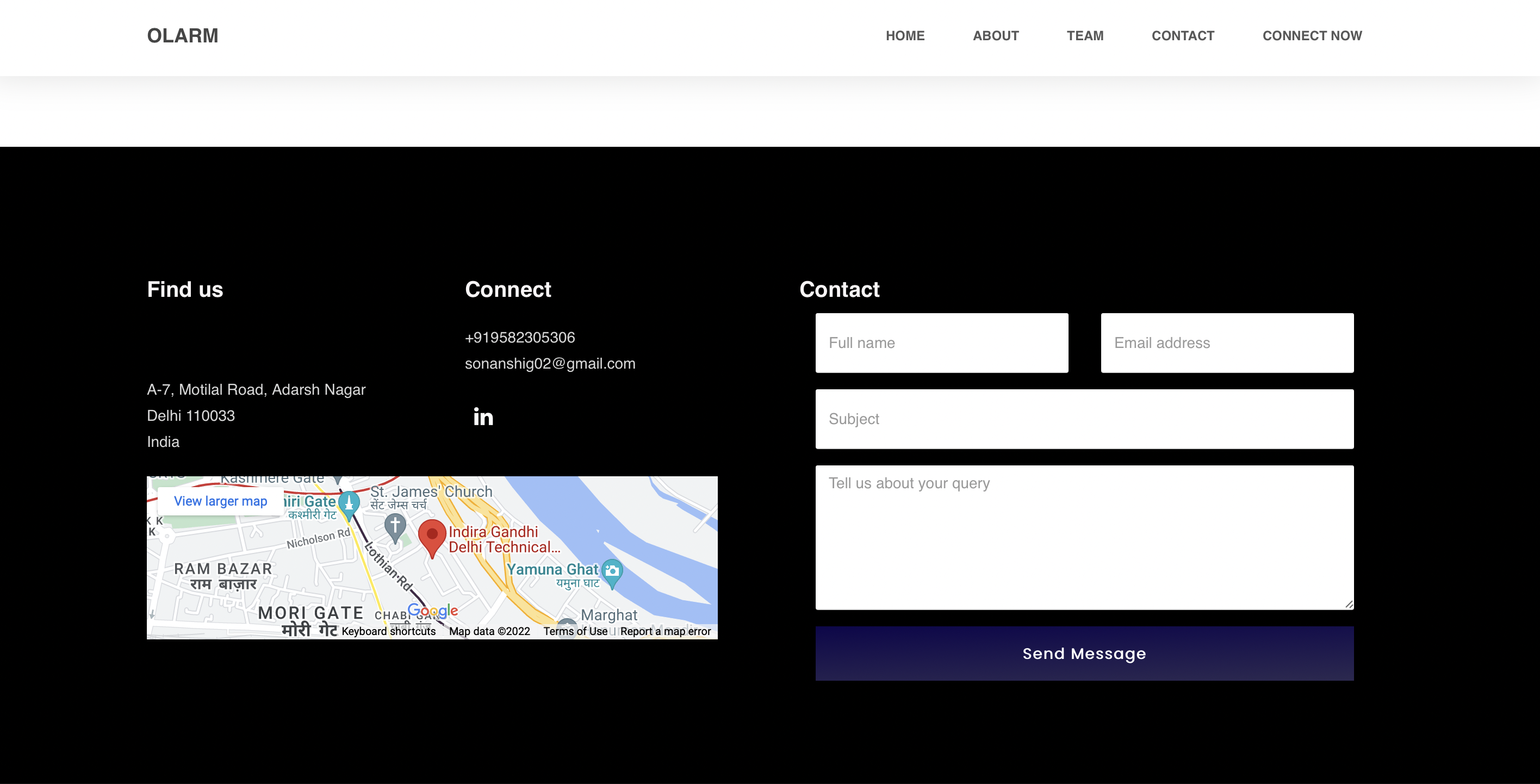Image resolution: width=1540 pixels, height=784 pixels.
Task: Click the Email address input field
Action: [1227, 343]
